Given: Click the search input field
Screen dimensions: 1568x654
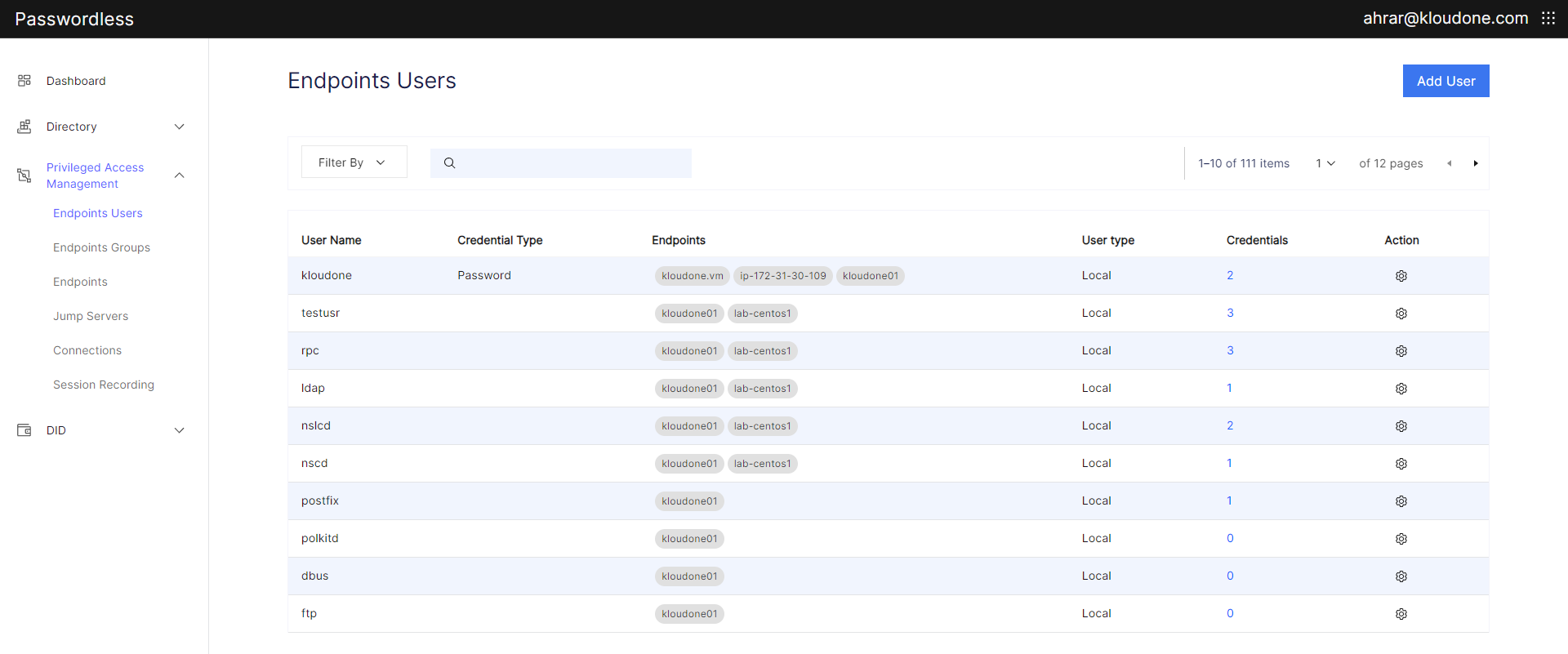Looking at the screenshot, I should 572,163.
